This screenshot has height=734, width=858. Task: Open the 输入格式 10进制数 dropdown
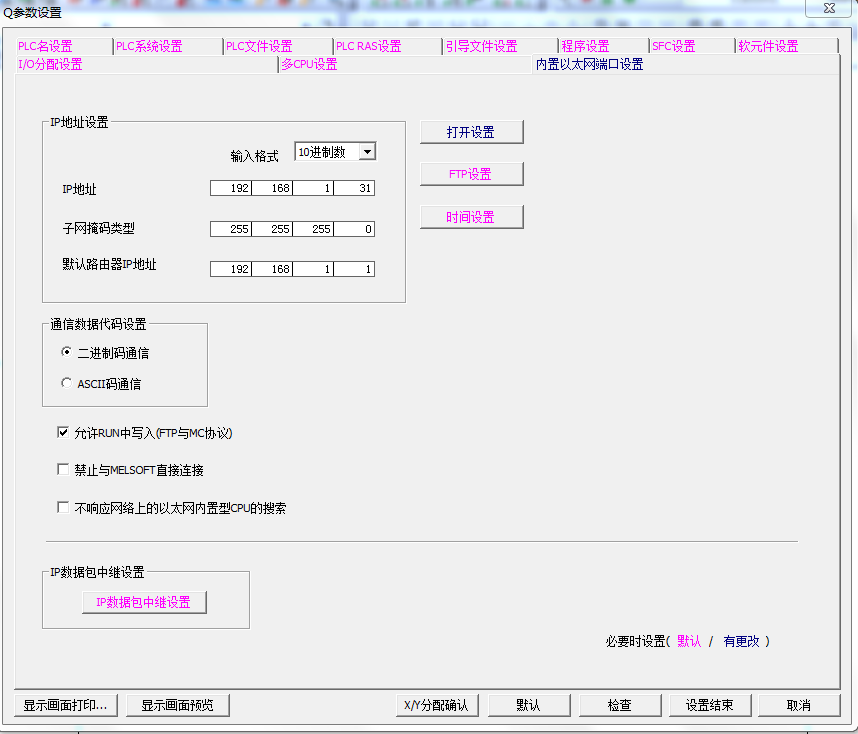tap(367, 152)
